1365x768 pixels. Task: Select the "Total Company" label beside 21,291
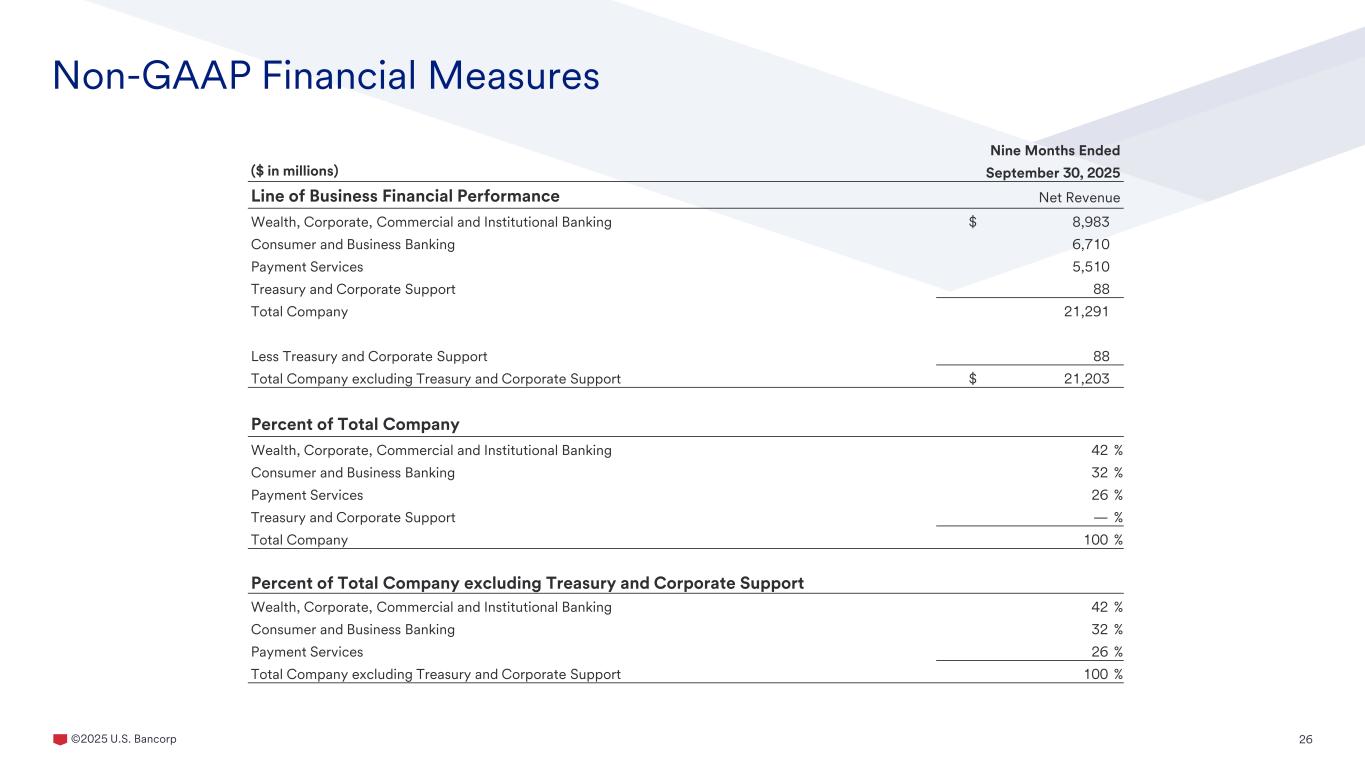299,312
